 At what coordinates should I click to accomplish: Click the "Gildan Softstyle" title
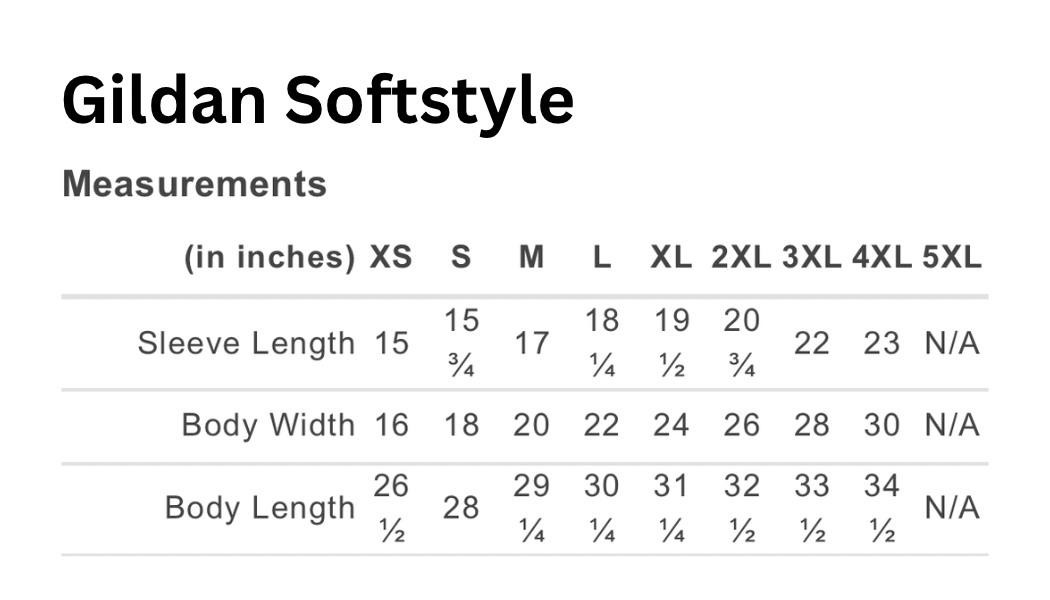click(x=318, y=100)
